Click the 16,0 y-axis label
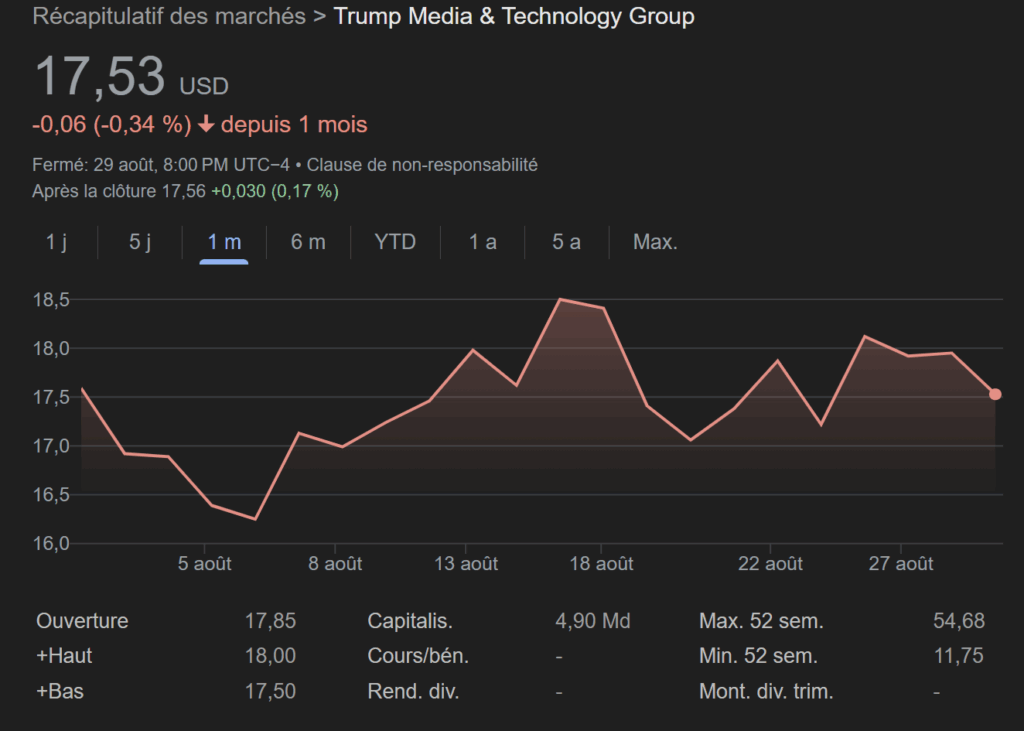1024x731 pixels. pyautogui.click(x=51, y=544)
